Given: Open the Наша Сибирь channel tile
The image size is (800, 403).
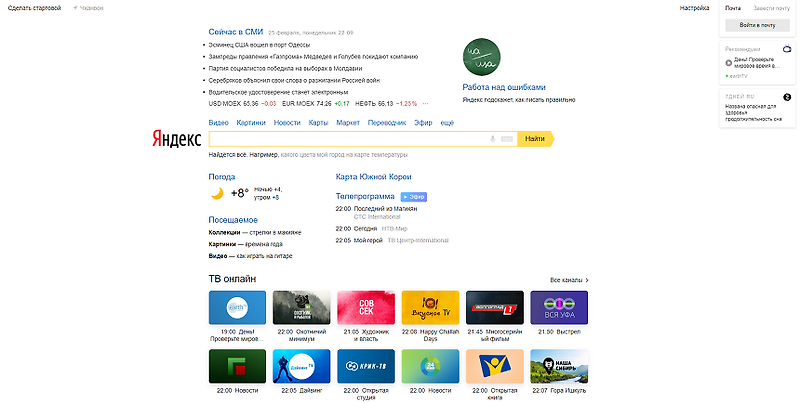Looking at the screenshot, I should tap(559, 366).
